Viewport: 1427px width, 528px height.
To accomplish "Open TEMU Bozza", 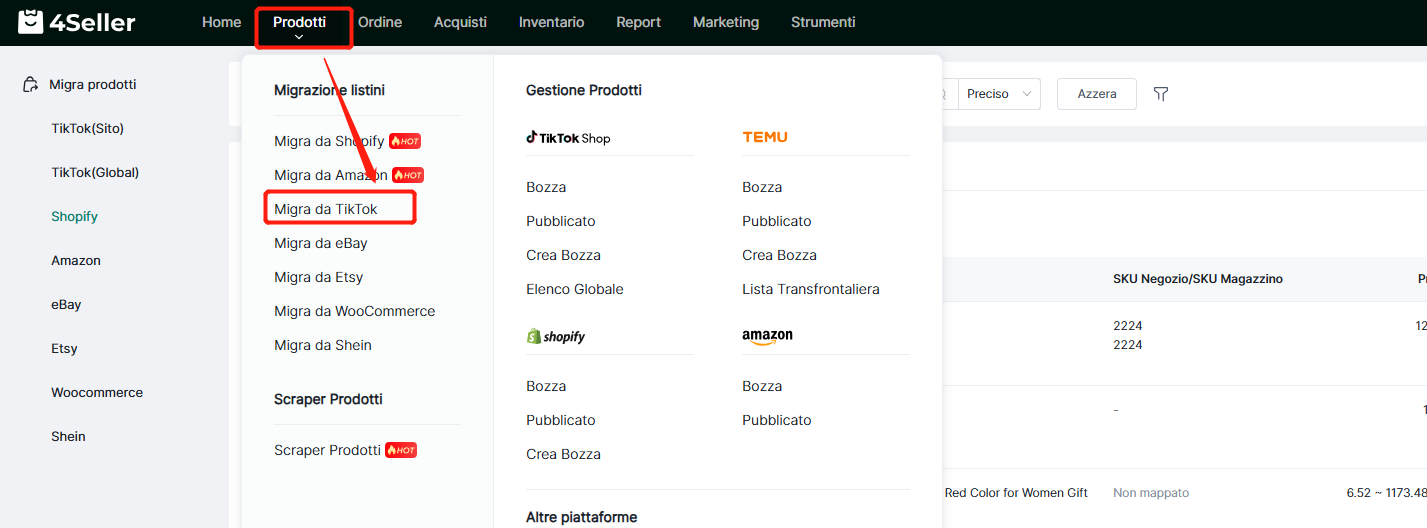I will (762, 187).
